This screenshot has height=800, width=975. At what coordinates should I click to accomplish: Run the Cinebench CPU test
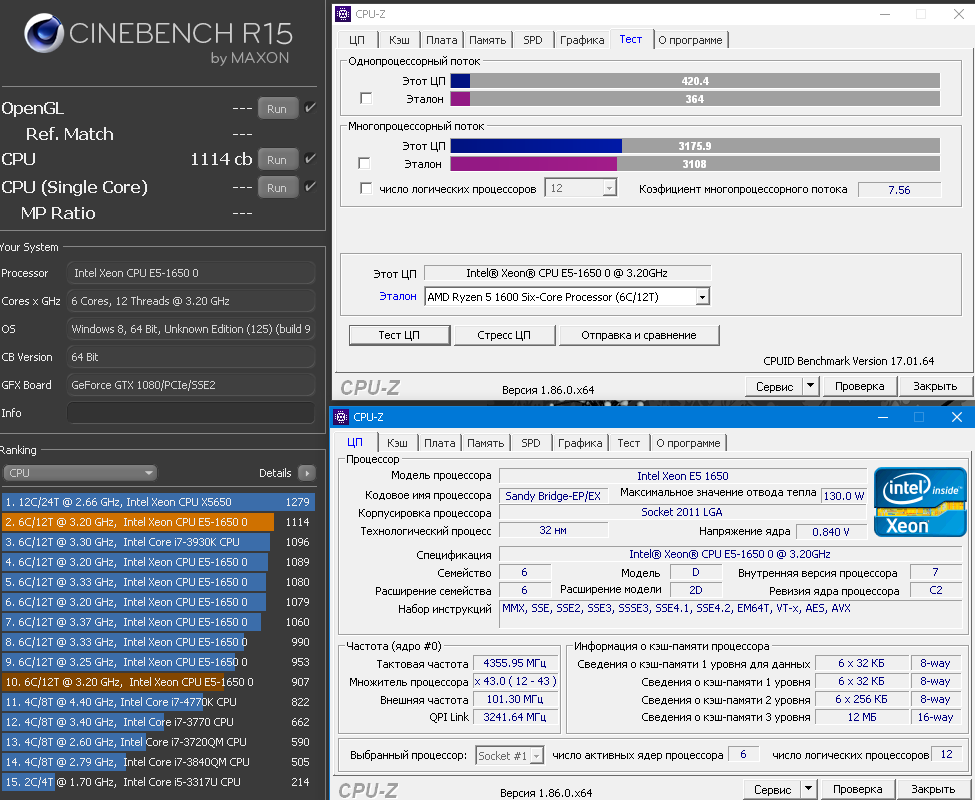coord(277,160)
